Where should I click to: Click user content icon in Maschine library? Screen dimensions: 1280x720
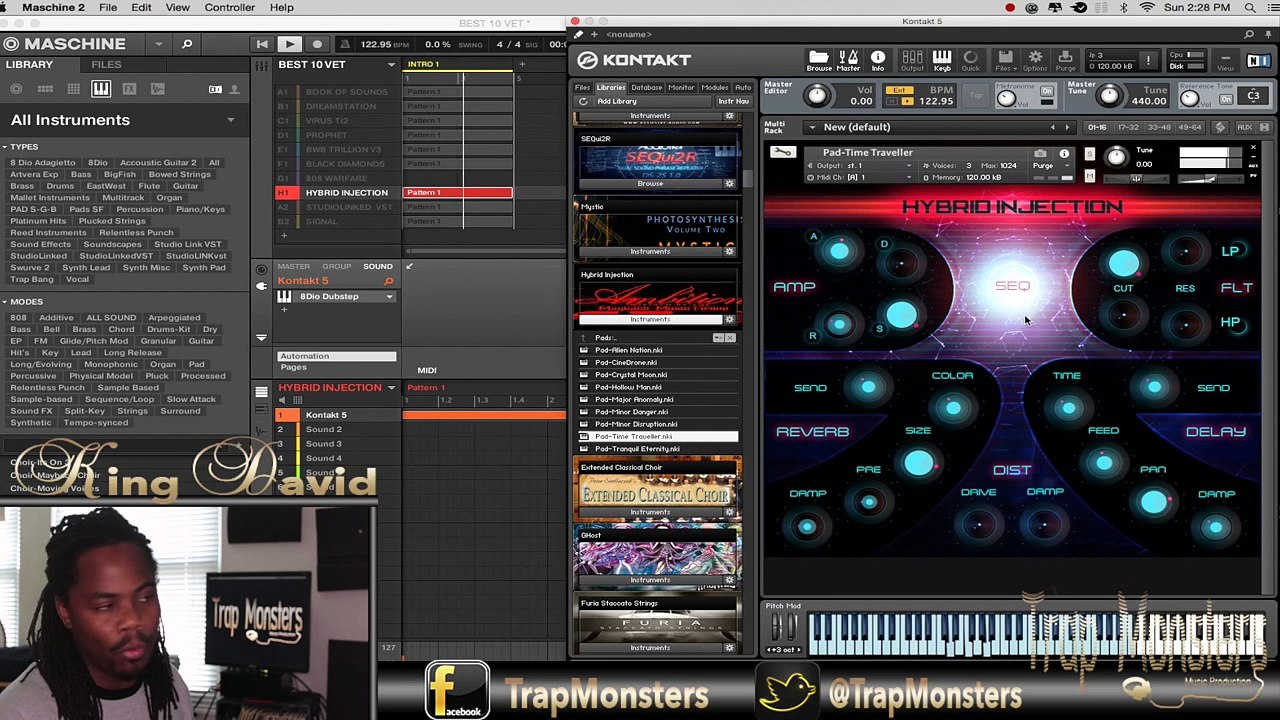pyautogui.click(x=234, y=89)
